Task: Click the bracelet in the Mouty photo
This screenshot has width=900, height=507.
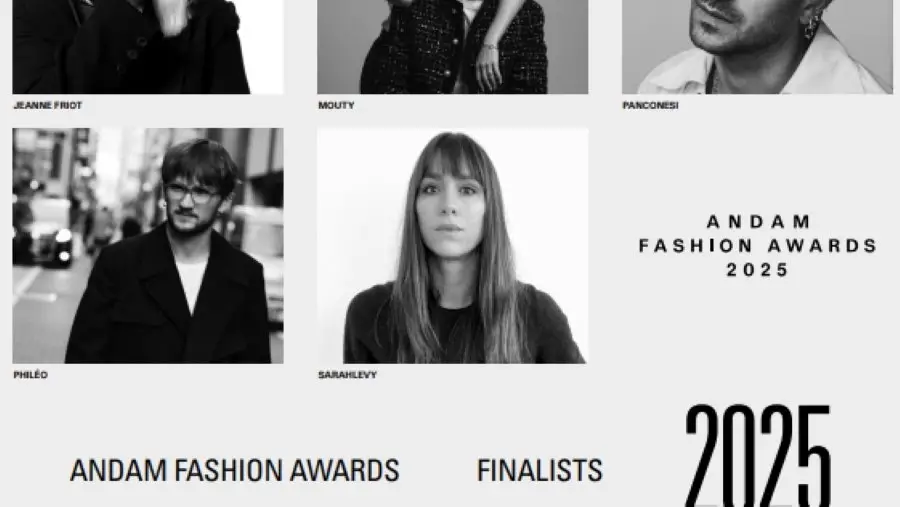Action: click(490, 47)
